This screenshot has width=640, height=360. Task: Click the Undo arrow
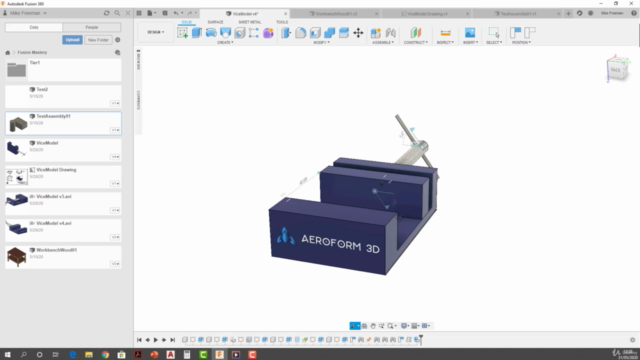176,13
